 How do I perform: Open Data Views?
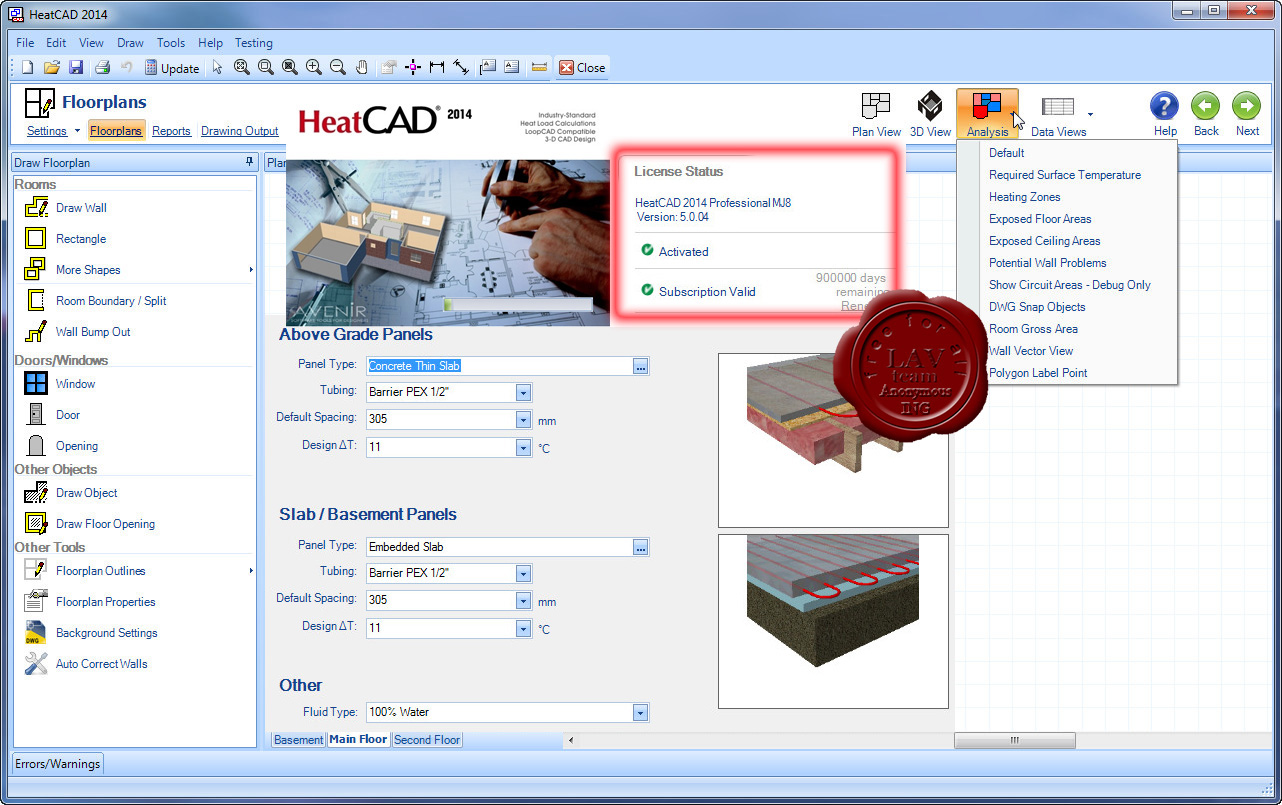(x=1058, y=114)
